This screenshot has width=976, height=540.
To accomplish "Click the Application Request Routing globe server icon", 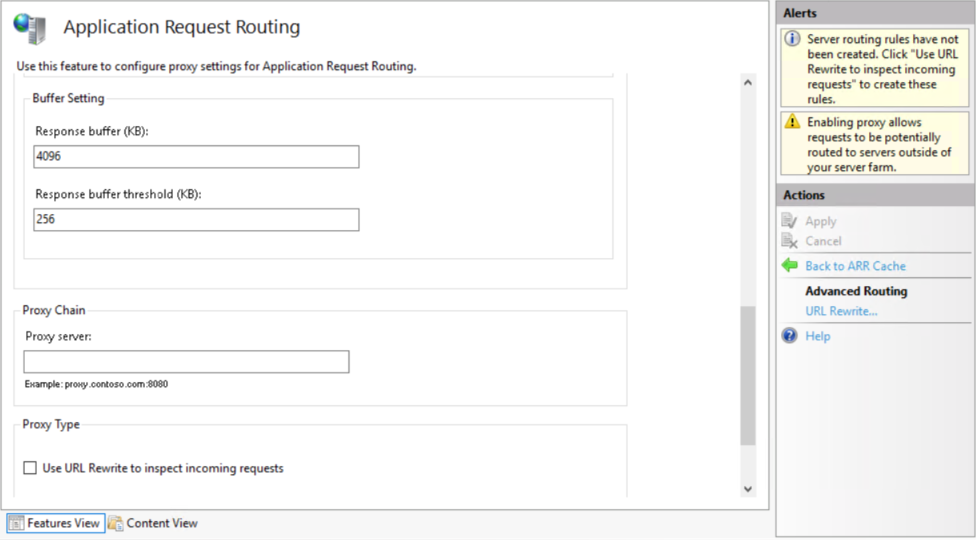I will coord(30,28).
